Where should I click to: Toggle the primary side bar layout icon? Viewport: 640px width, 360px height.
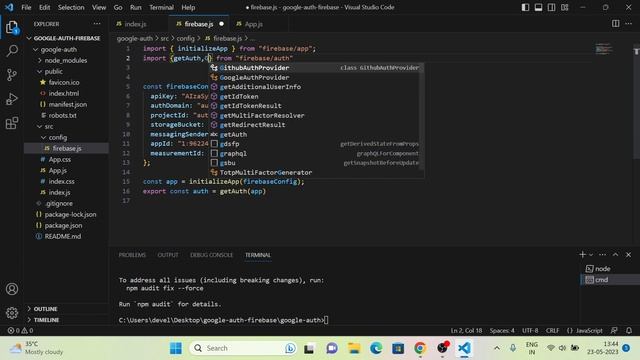coord(526,7)
